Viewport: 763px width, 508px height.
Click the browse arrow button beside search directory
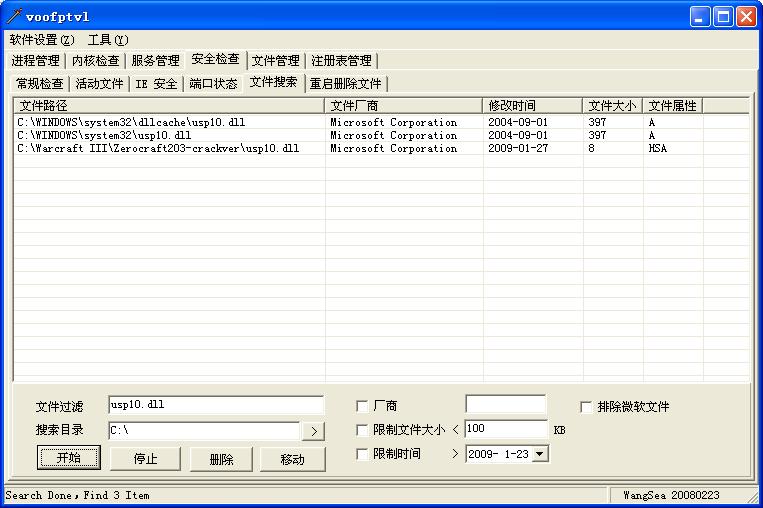[313, 431]
